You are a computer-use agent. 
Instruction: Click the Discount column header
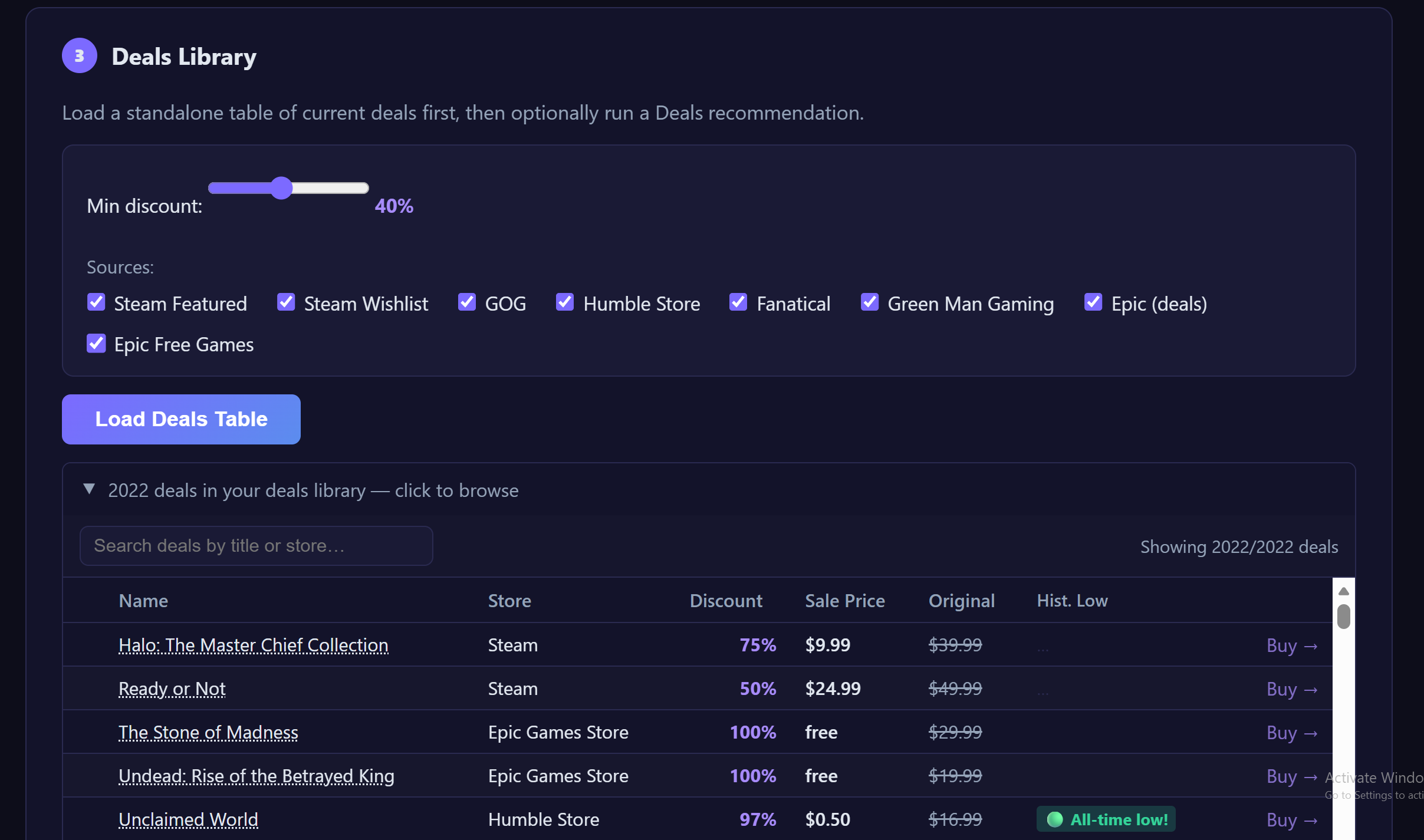[726, 601]
